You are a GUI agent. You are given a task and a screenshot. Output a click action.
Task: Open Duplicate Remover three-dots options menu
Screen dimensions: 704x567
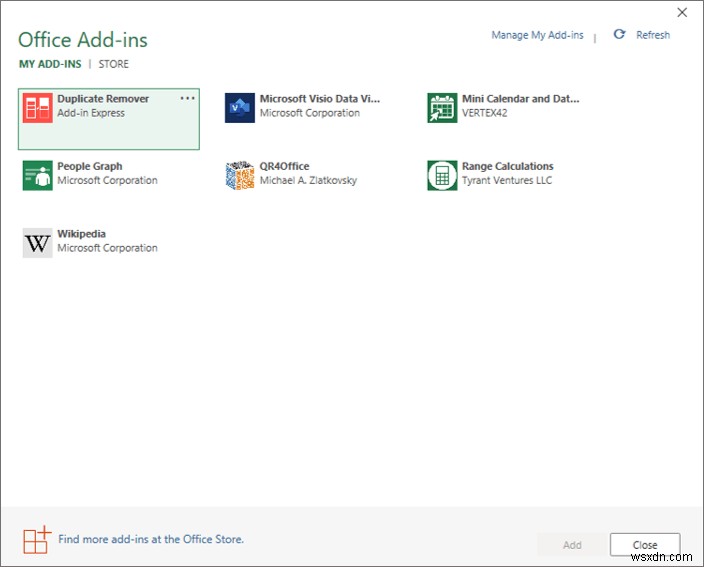pyautogui.click(x=188, y=99)
